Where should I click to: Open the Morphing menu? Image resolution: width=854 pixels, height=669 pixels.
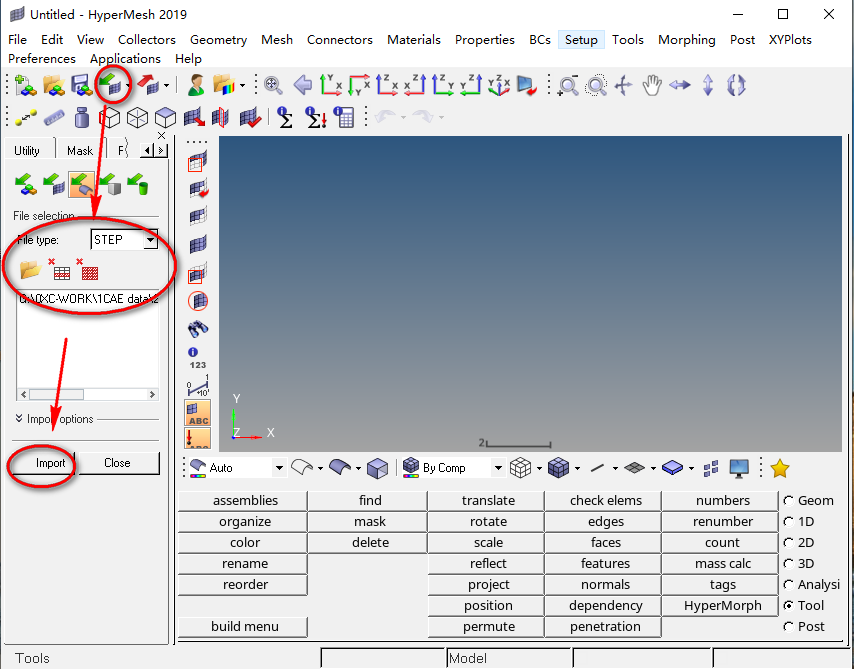[x=686, y=39]
